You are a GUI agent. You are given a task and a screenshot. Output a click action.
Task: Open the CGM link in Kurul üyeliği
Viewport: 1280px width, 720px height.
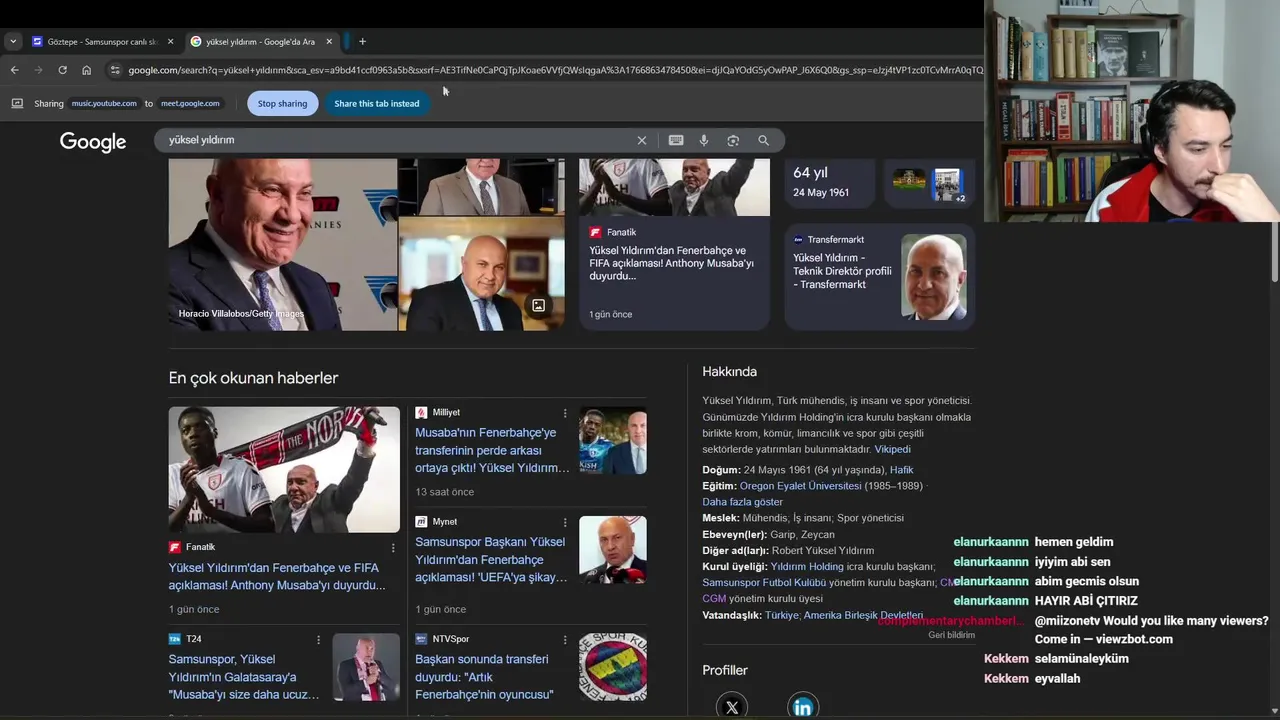[x=714, y=598]
